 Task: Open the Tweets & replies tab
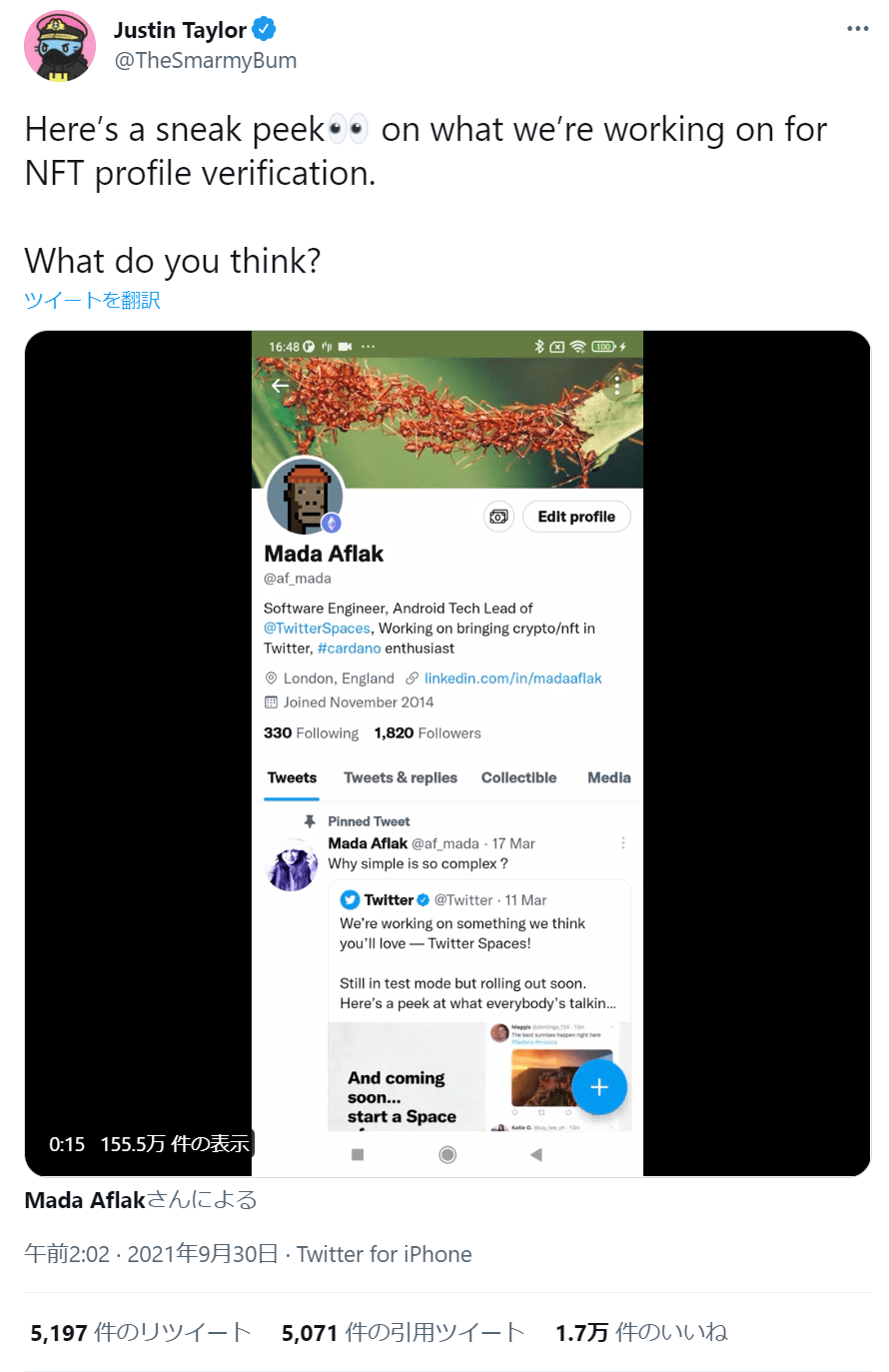coord(401,777)
